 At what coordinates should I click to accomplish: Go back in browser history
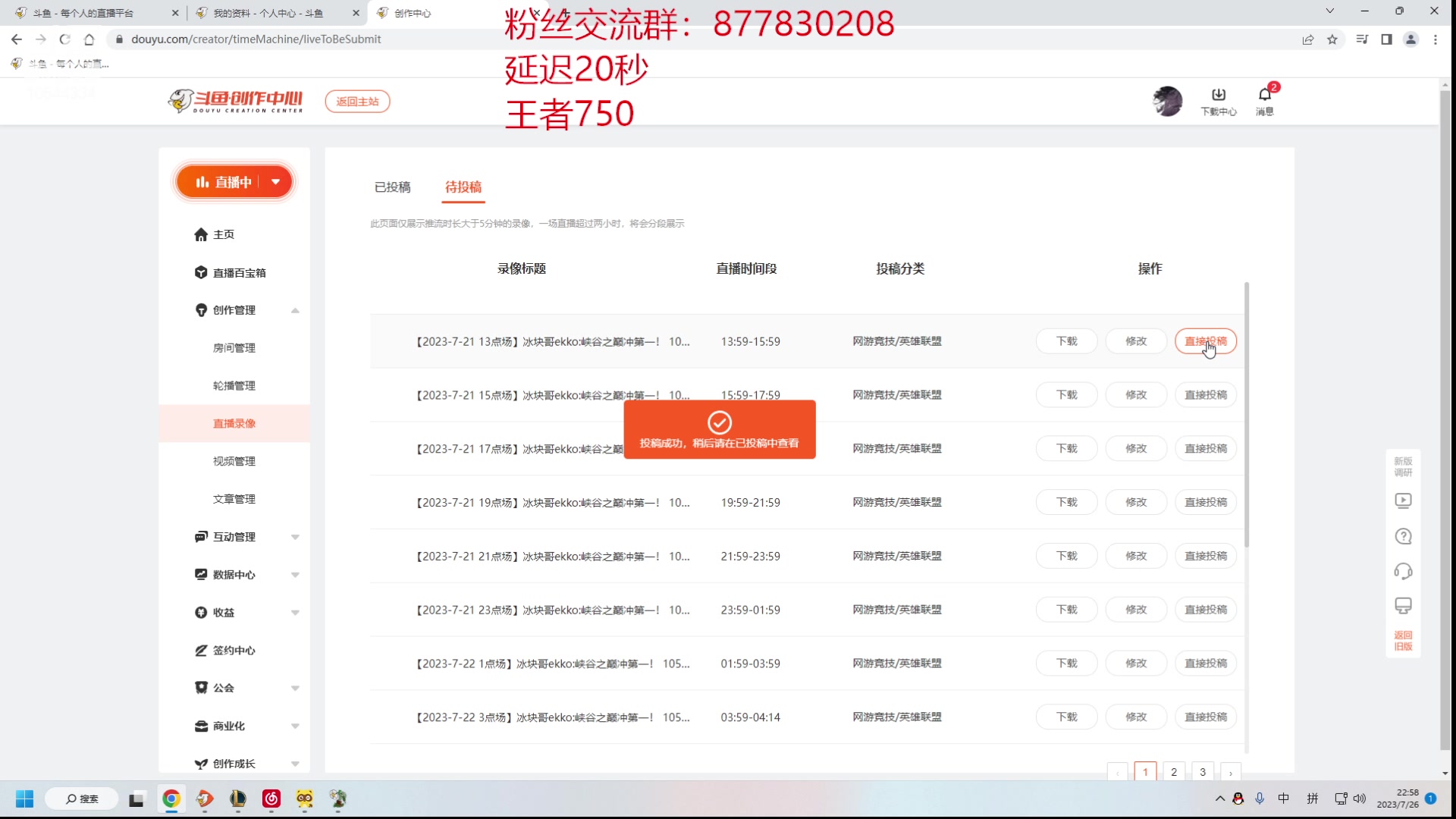pos(17,39)
